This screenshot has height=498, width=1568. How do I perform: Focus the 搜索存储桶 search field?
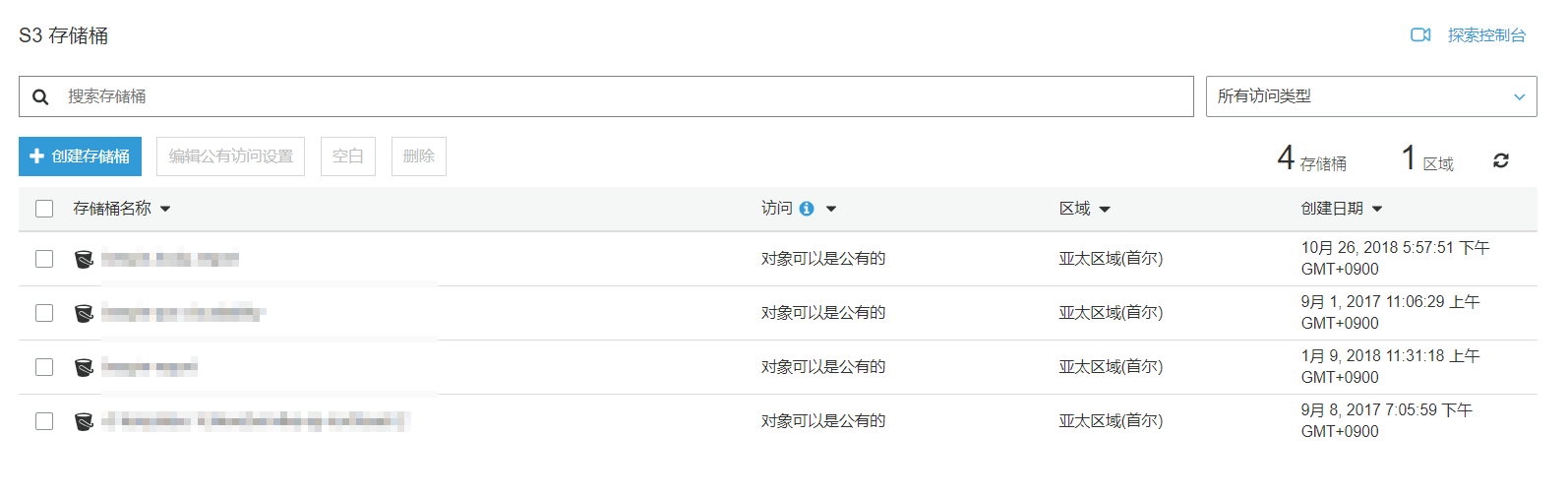(x=620, y=96)
